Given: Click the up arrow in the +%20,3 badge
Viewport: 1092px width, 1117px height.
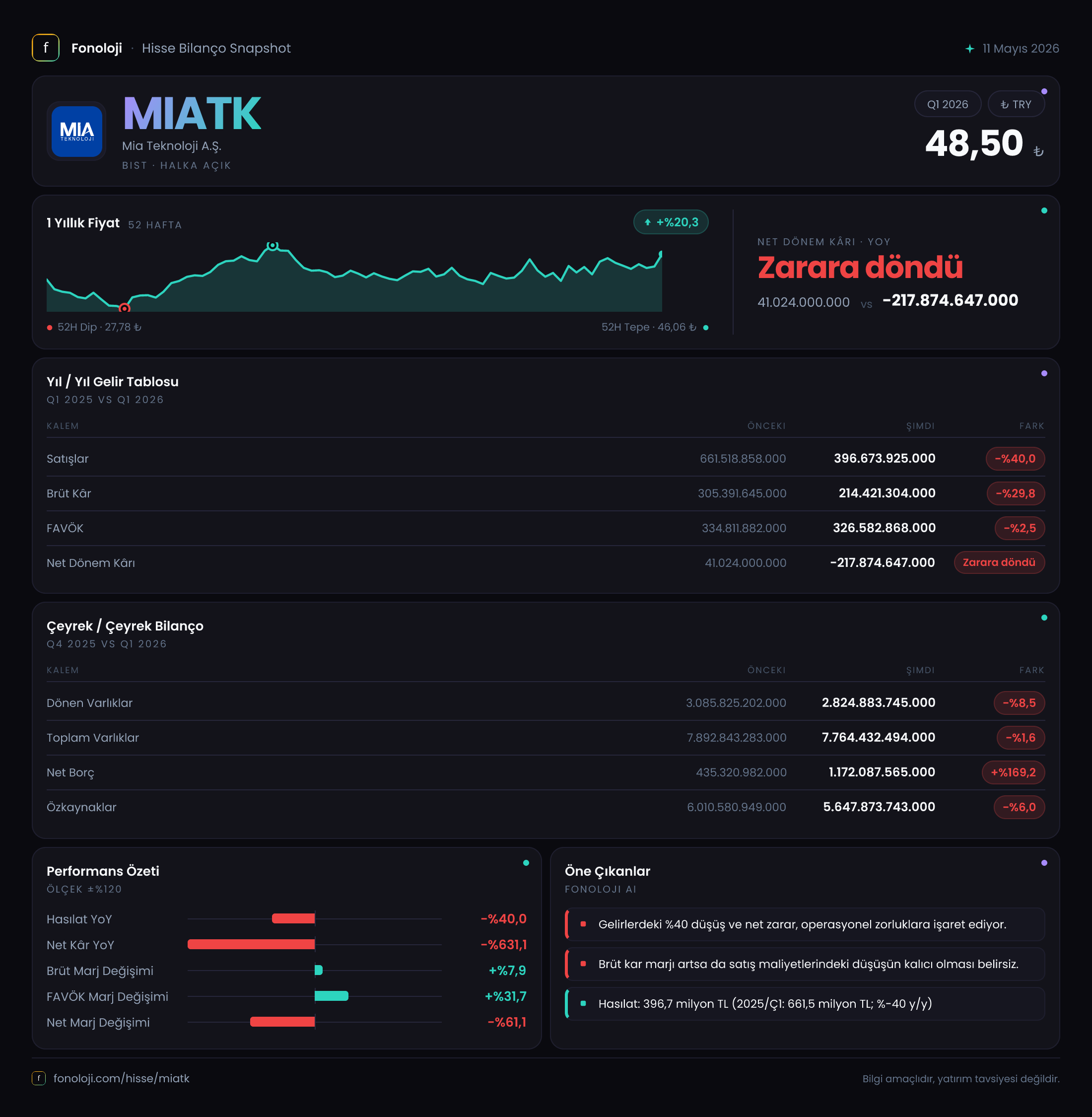Looking at the screenshot, I should point(648,222).
